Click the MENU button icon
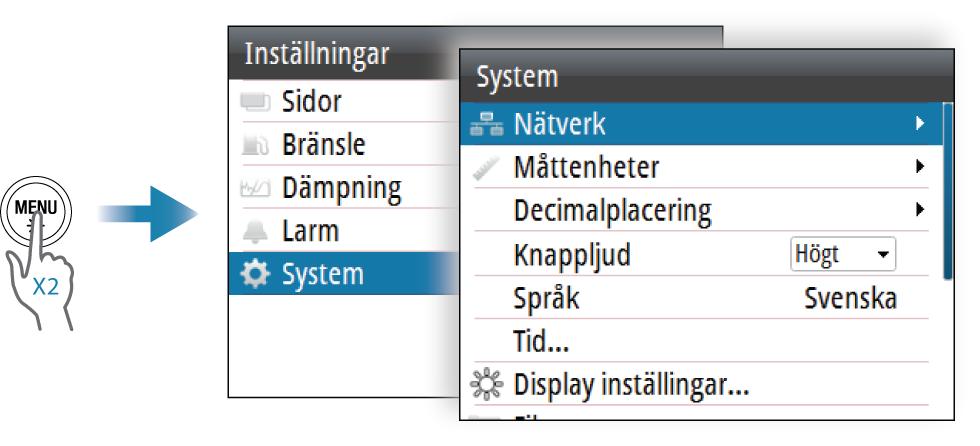The height and width of the screenshot is (446, 980). [36, 212]
